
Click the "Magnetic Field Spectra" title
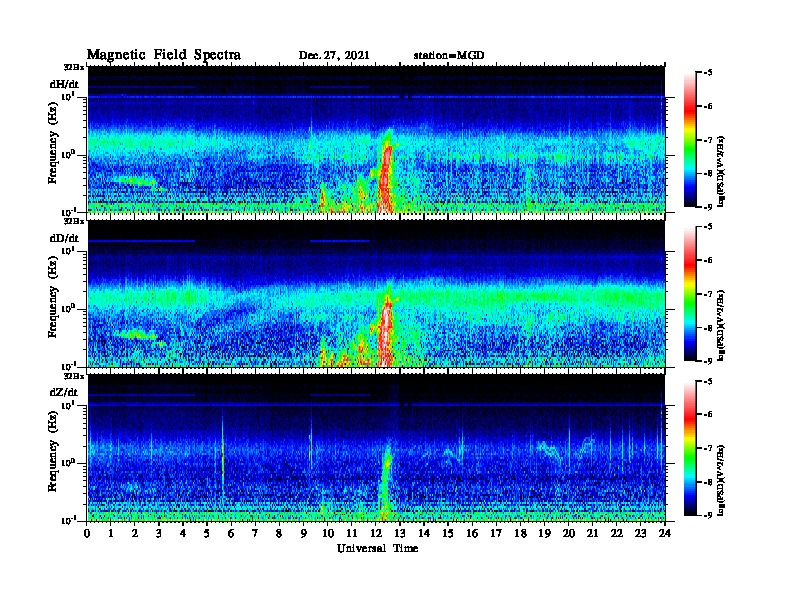pyautogui.click(x=164, y=55)
